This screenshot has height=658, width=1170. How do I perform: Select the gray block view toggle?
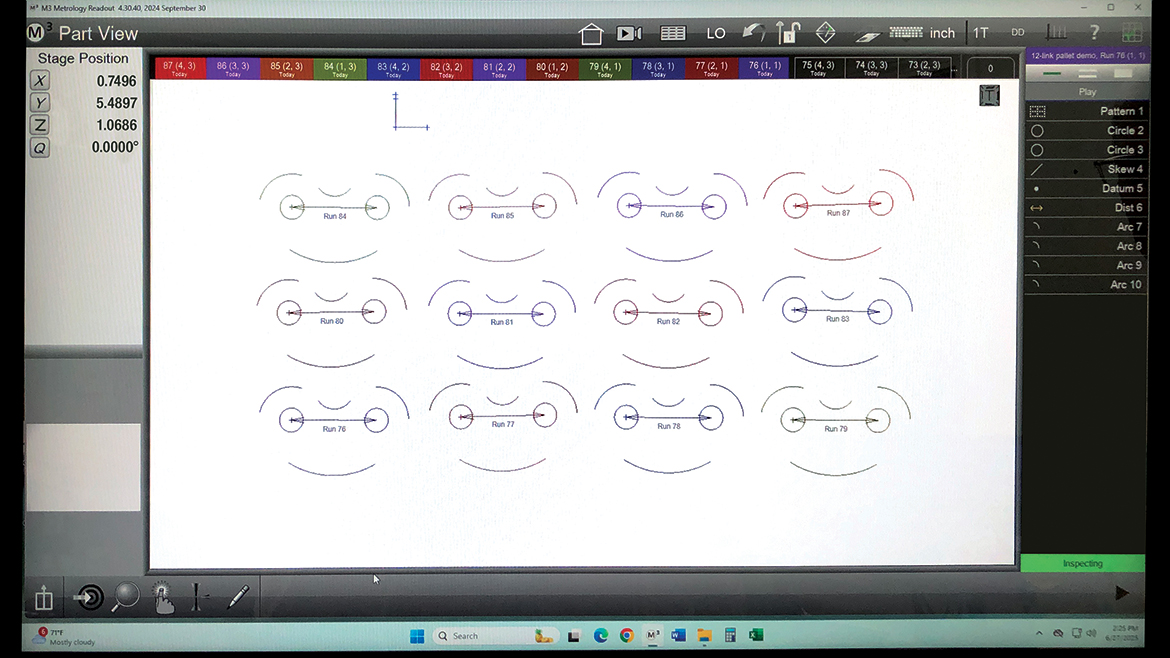1123,74
